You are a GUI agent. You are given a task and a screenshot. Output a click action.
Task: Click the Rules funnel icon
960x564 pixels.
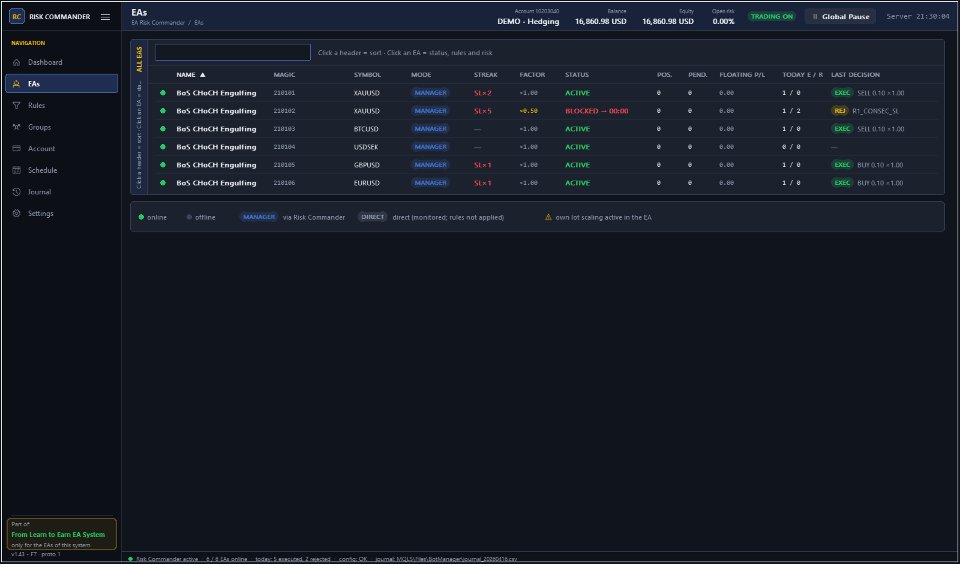[17, 105]
